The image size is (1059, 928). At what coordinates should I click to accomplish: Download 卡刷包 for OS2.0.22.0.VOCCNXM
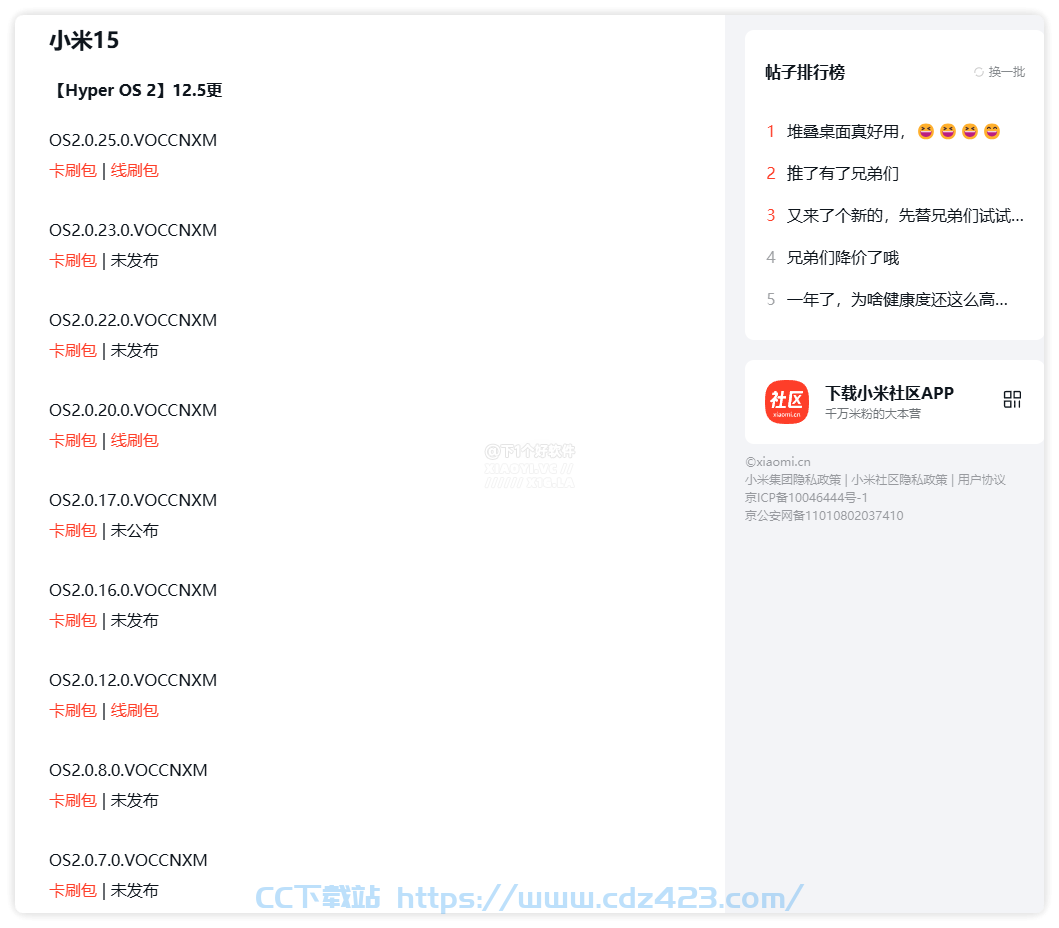coord(73,350)
